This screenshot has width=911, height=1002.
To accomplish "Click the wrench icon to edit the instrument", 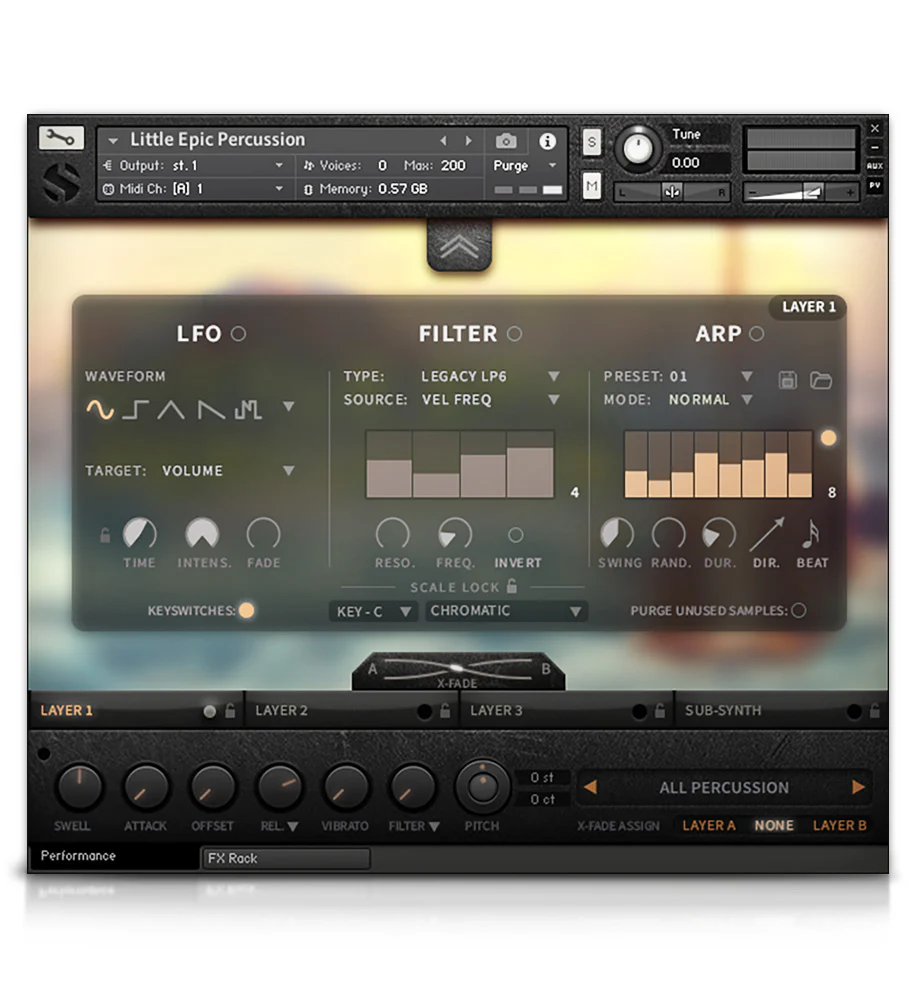I will click(x=59, y=136).
